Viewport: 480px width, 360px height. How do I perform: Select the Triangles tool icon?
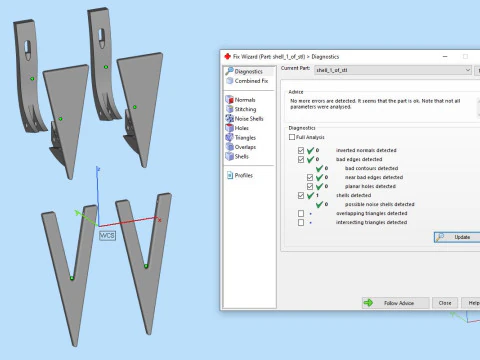[229, 137]
